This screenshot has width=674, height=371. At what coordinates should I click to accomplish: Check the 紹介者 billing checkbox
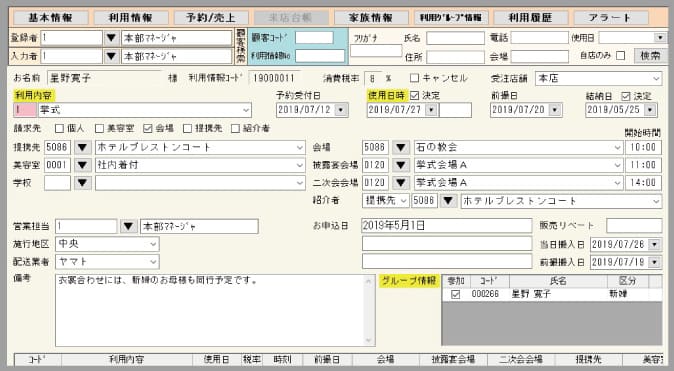click(235, 129)
